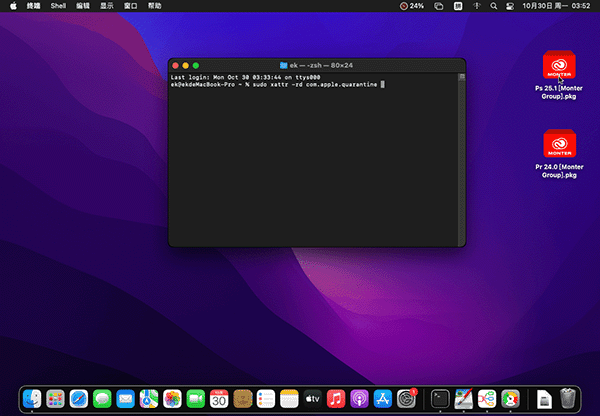Click the 24% battery status menu bar icon

(412, 6)
